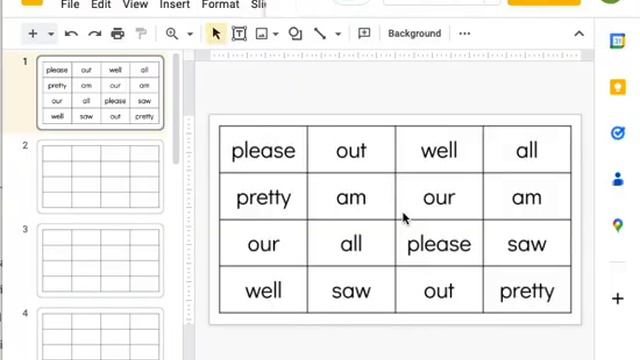Select slide 3 thumbnail
The height and width of the screenshot is (360, 640).
[x=100, y=260]
